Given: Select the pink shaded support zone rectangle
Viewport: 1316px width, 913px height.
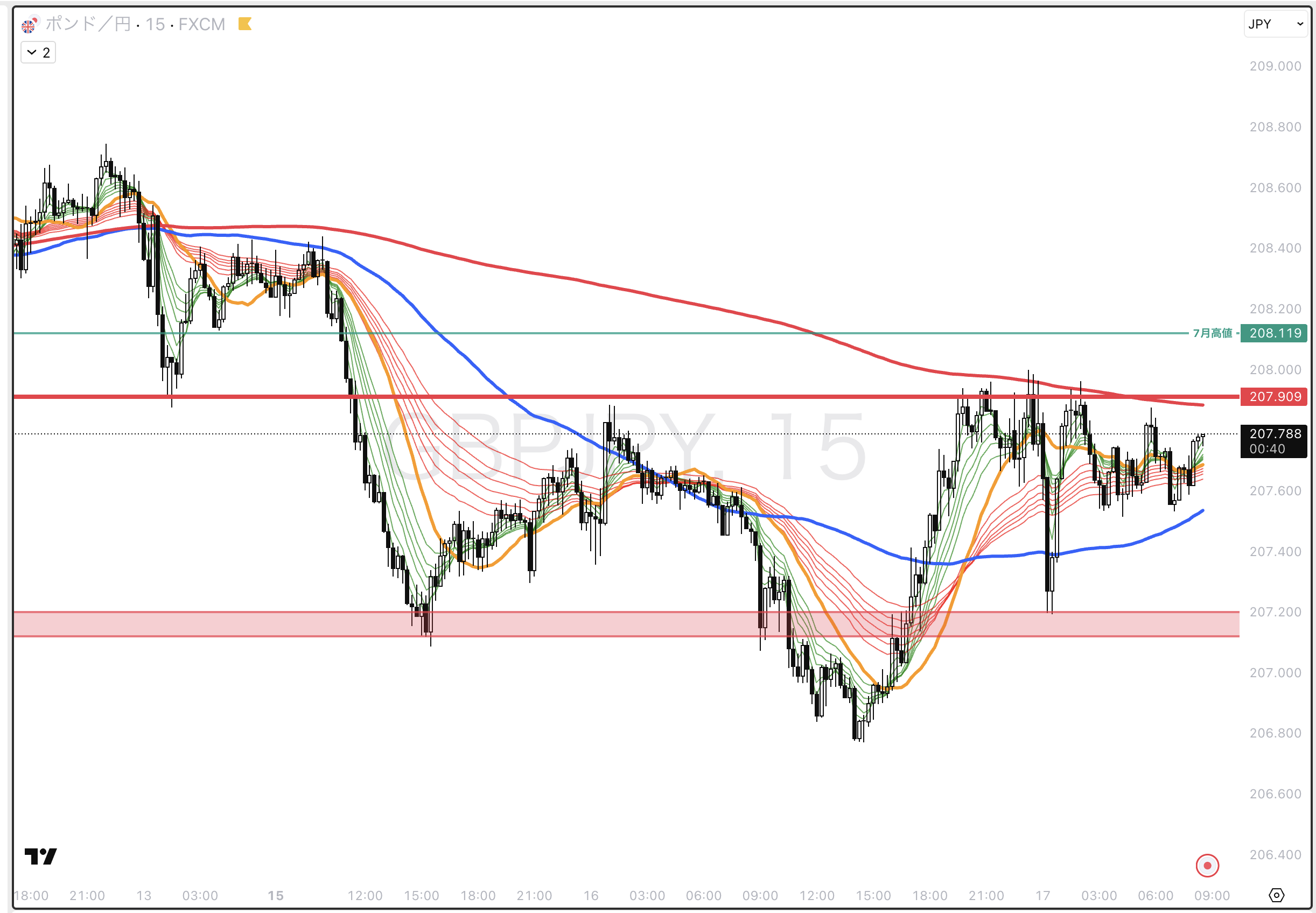Looking at the screenshot, I should pyautogui.click(x=572, y=624).
